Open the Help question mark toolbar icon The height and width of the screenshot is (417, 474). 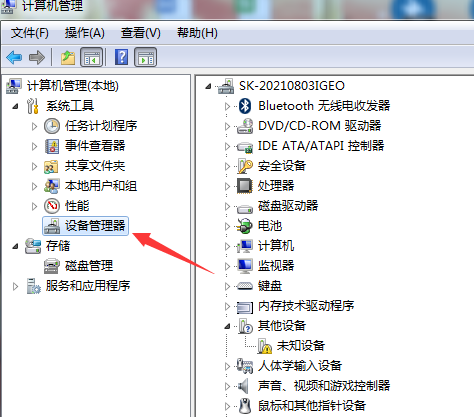pyautogui.click(x=121, y=57)
